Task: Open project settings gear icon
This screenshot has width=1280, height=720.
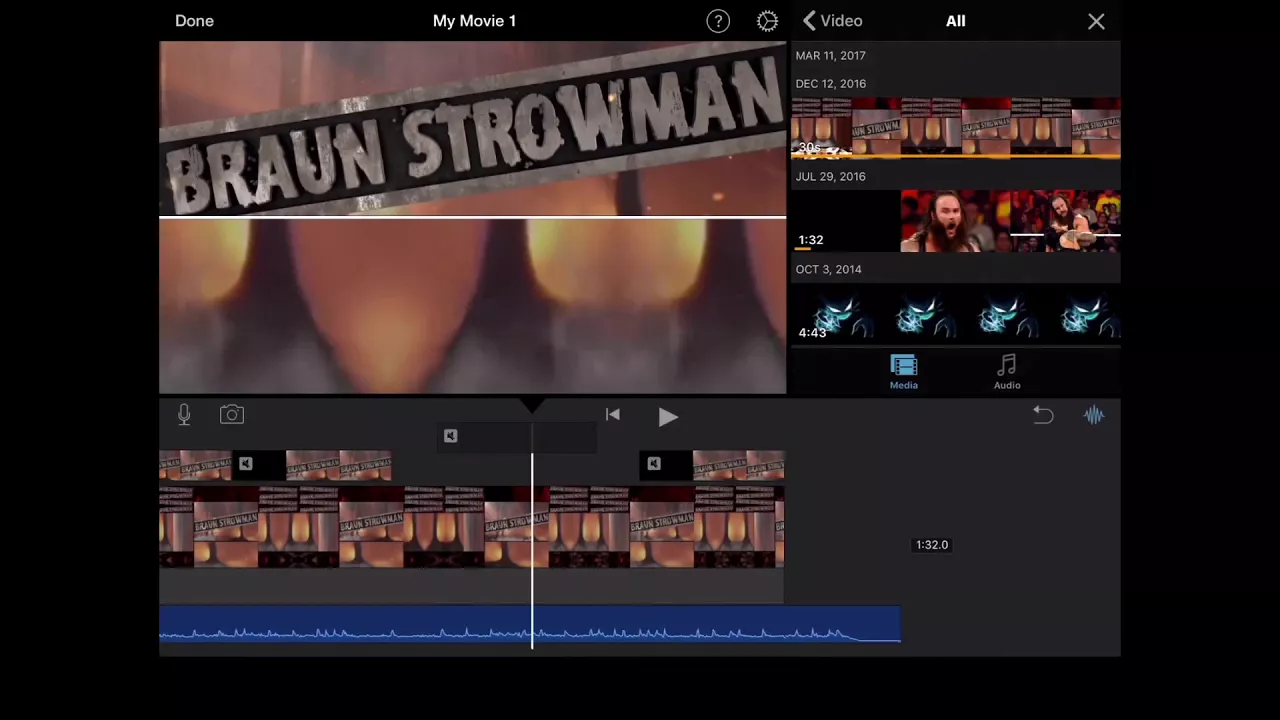Action: (767, 21)
